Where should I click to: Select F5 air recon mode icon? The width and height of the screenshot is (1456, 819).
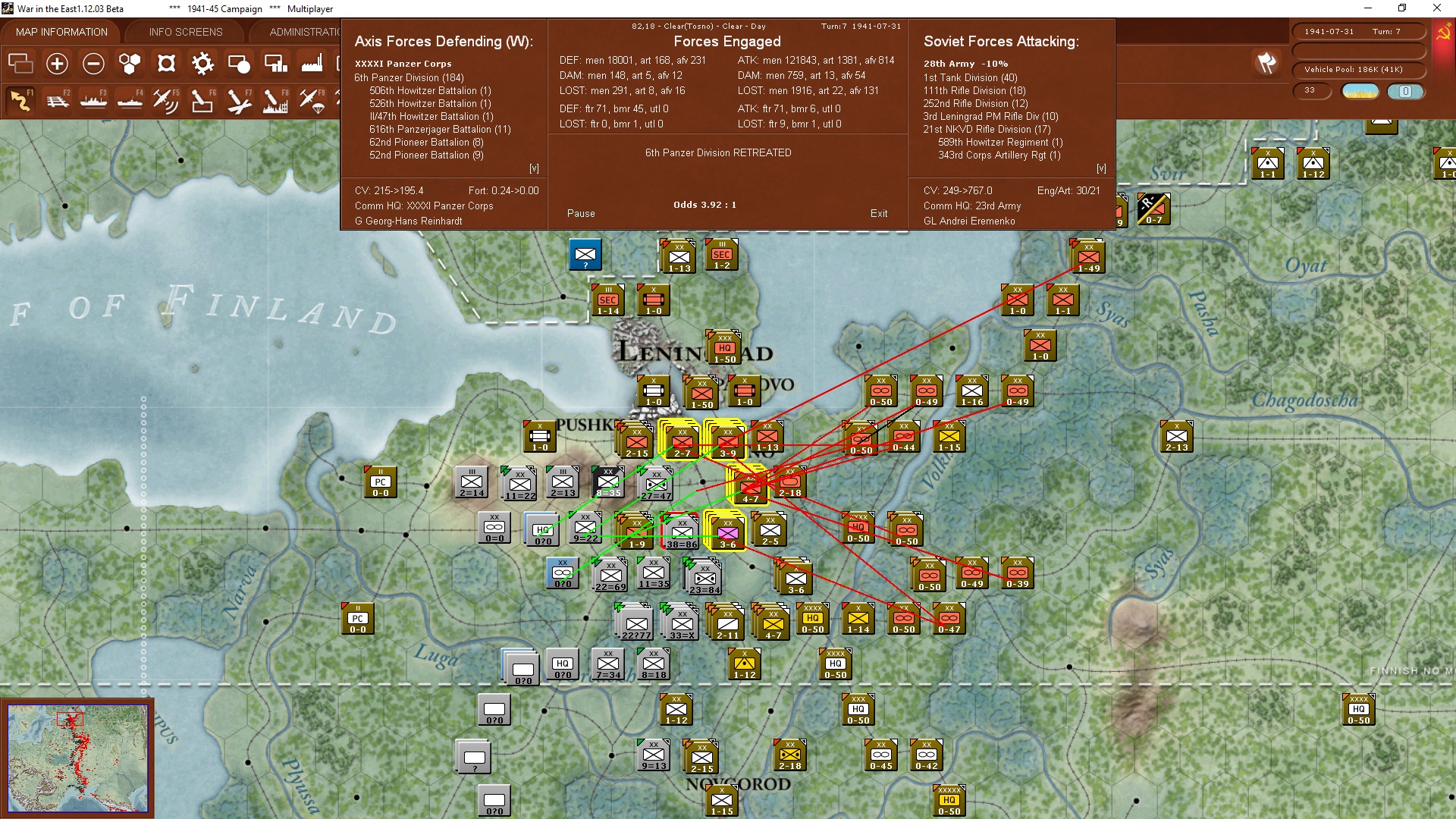tap(166, 100)
